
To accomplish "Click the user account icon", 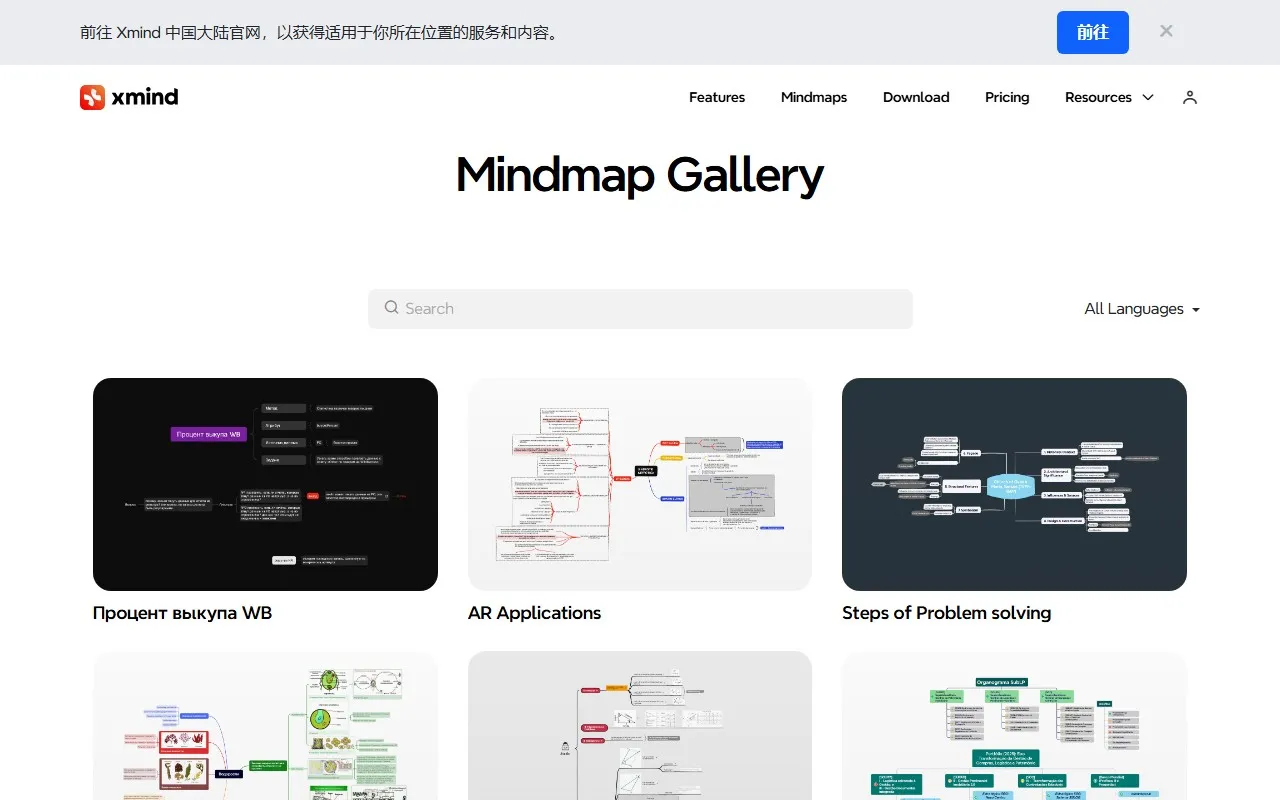I will [x=1189, y=97].
